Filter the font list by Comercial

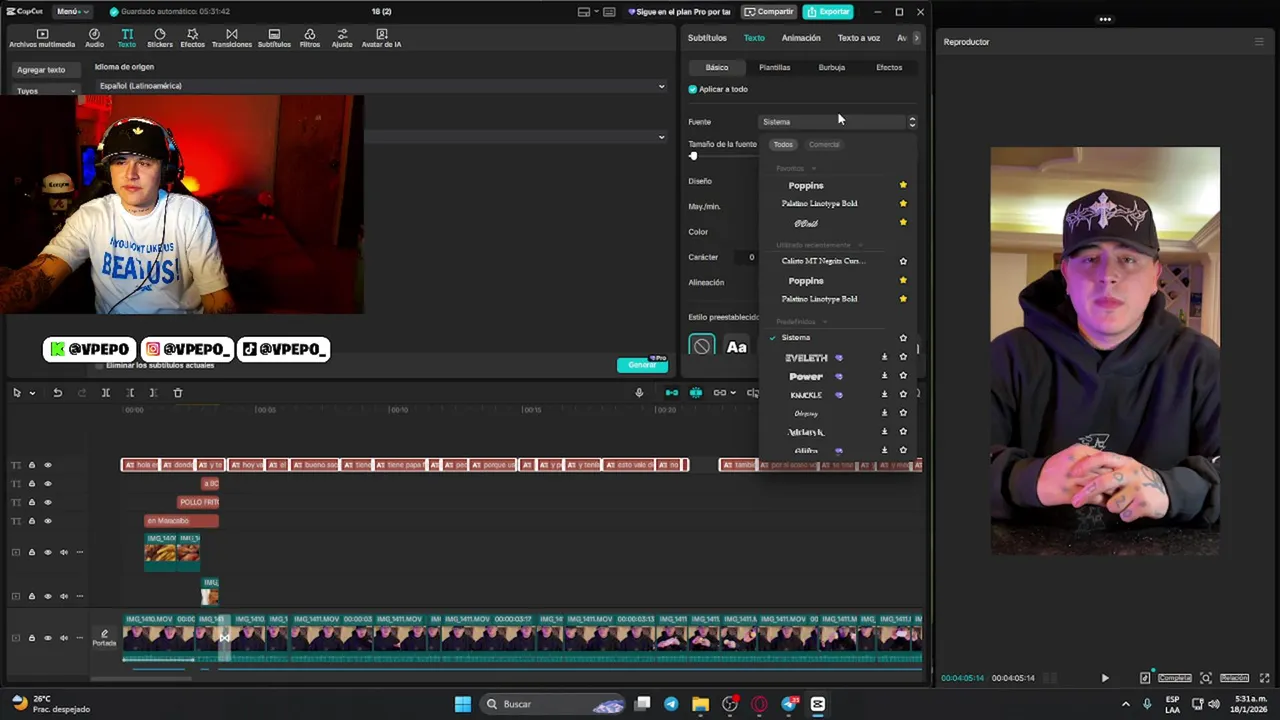[824, 145]
